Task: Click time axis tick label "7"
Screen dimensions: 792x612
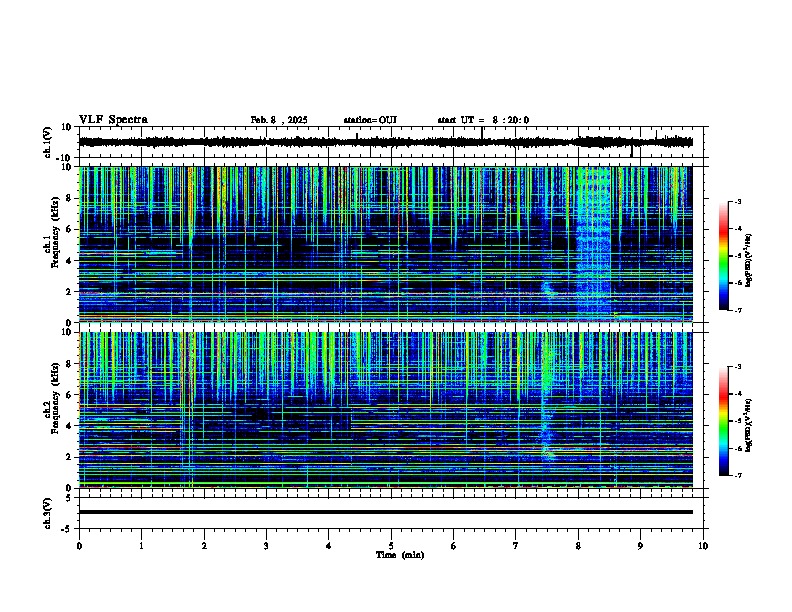Action: point(516,546)
